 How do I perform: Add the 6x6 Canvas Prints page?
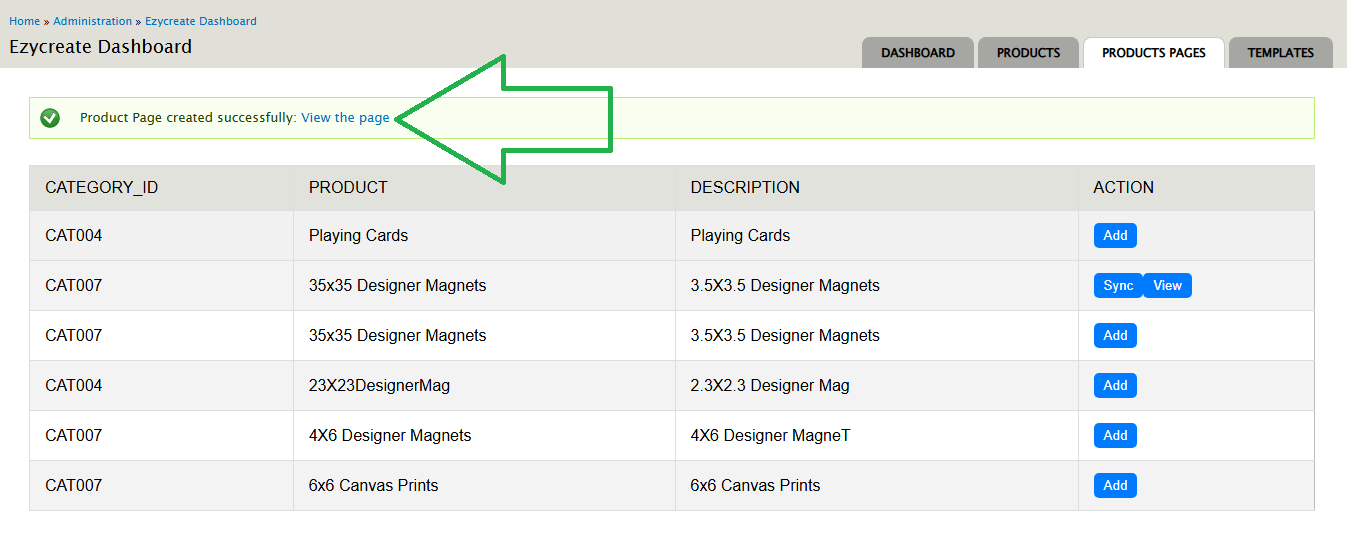1115,486
